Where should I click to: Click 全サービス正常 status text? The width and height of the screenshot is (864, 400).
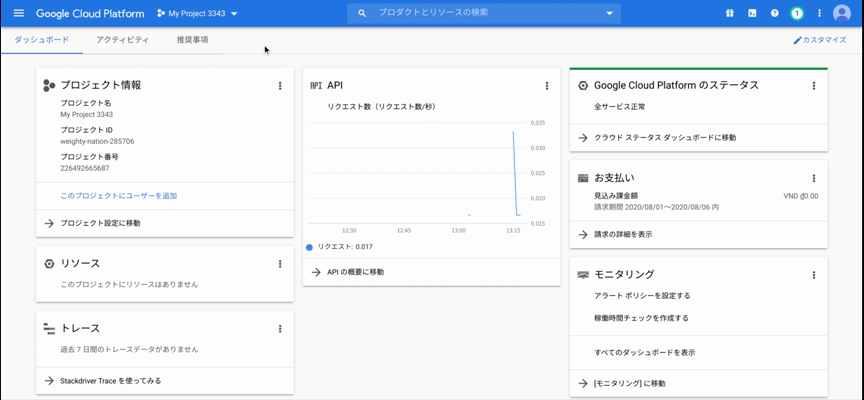(x=620, y=107)
